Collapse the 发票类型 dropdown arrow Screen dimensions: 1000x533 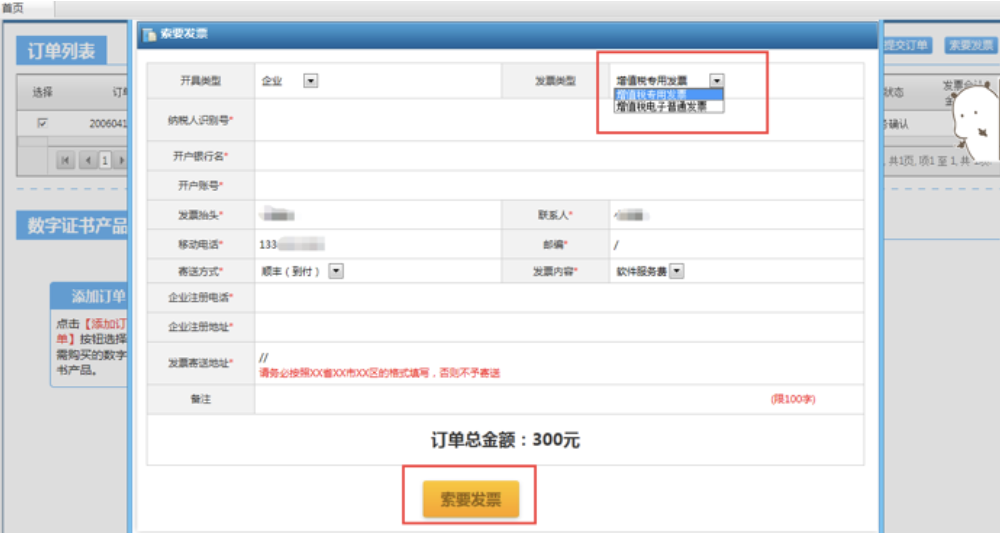point(717,81)
